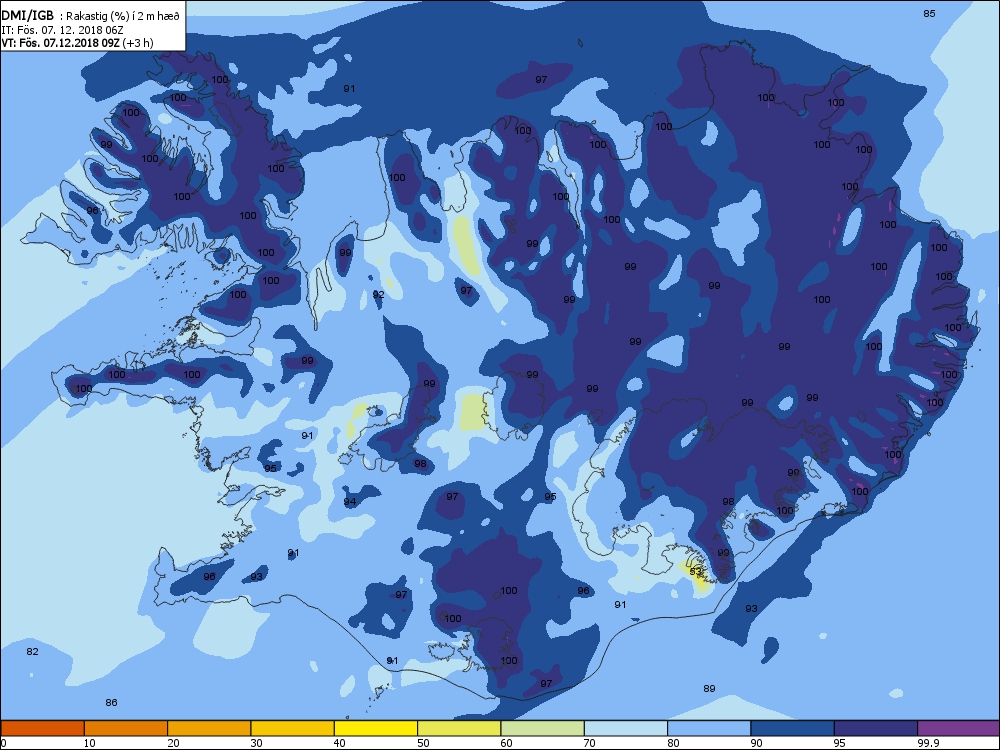Click the '82' value over the ocean

click(33, 651)
